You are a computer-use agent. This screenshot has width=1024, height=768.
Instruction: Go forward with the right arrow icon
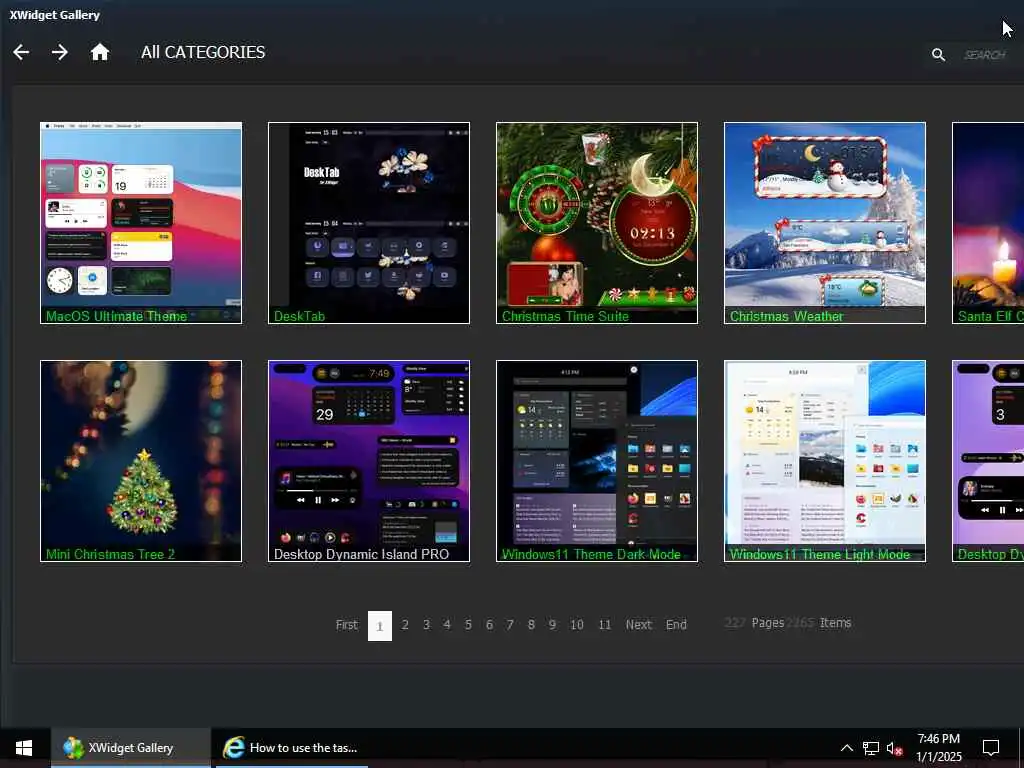59,52
